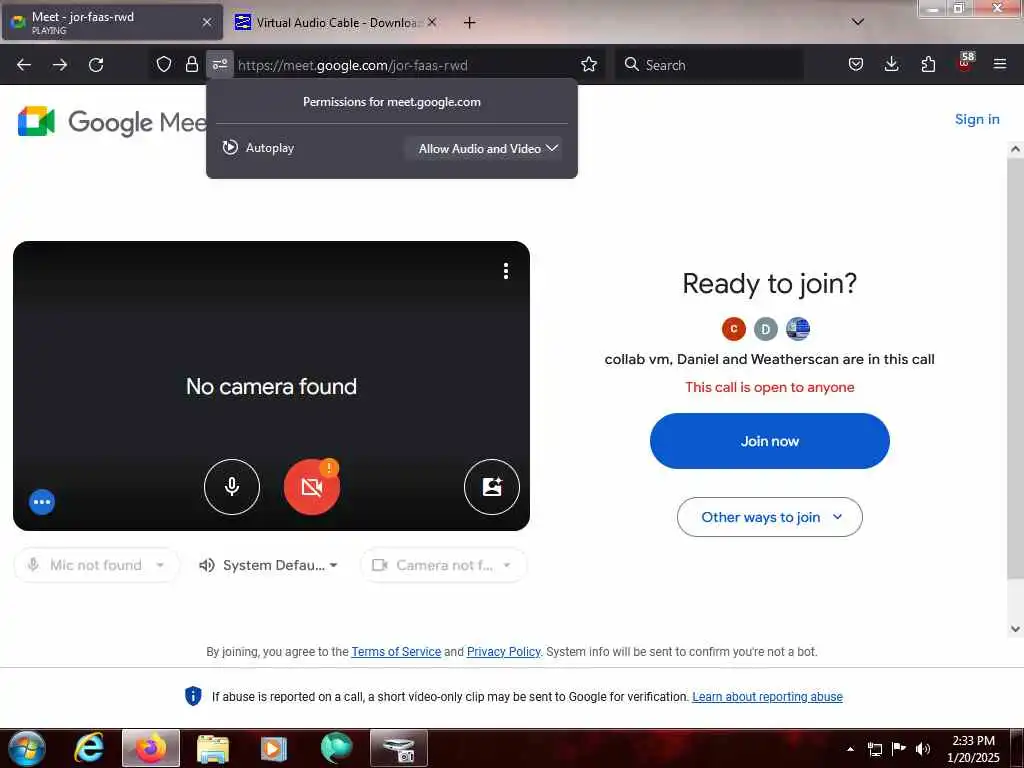Click the Join now button
The image size is (1024, 768).
click(770, 441)
